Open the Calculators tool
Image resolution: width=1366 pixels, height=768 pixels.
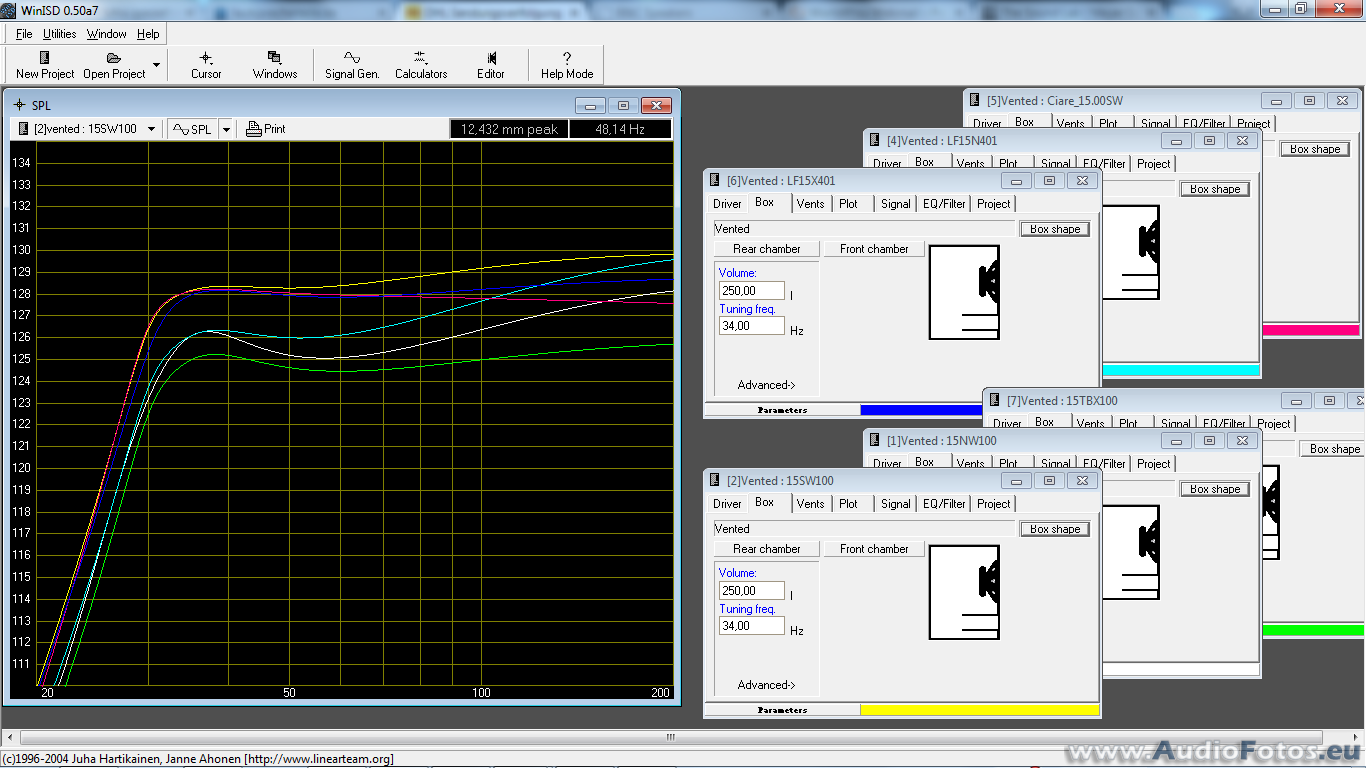pos(421,65)
